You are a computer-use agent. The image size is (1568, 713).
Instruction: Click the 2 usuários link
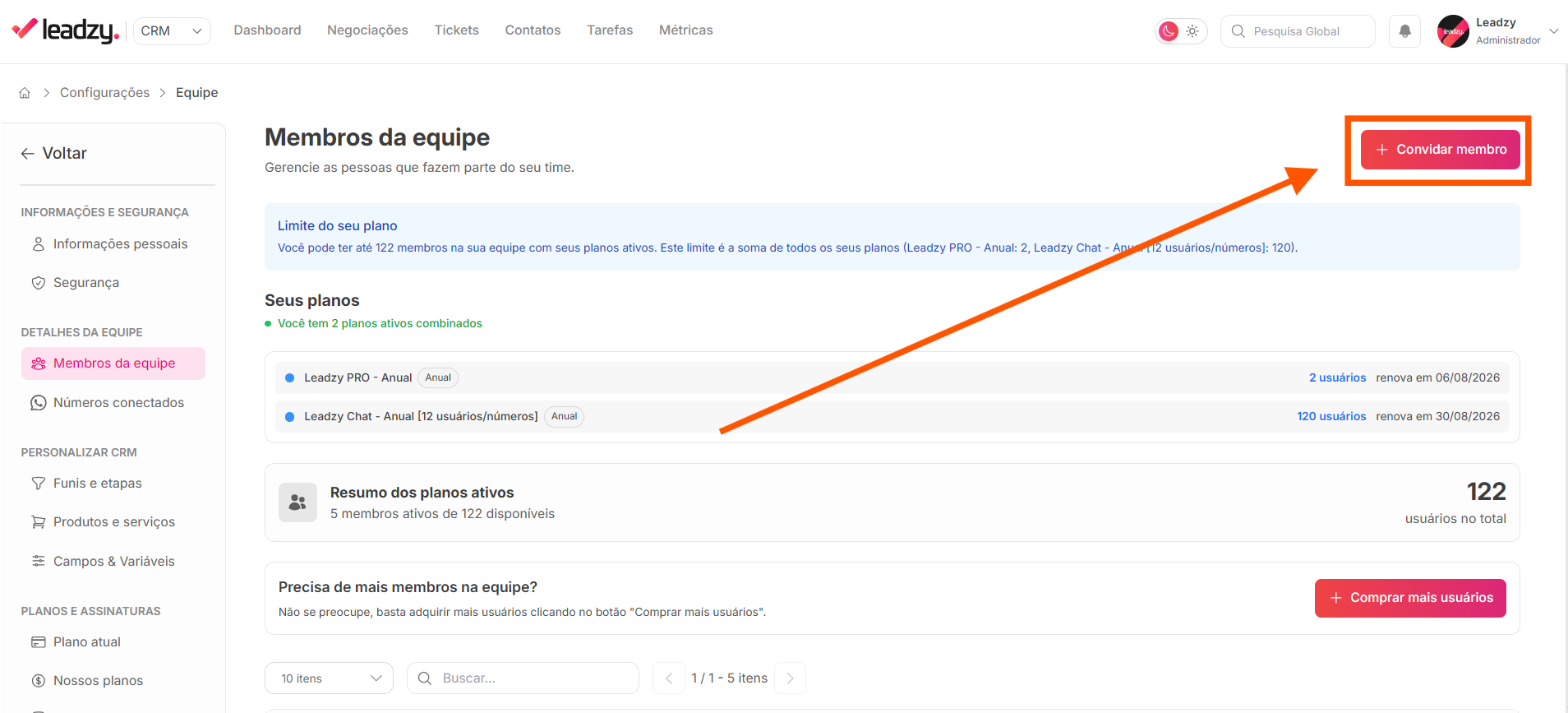click(x=1337, y=377)
